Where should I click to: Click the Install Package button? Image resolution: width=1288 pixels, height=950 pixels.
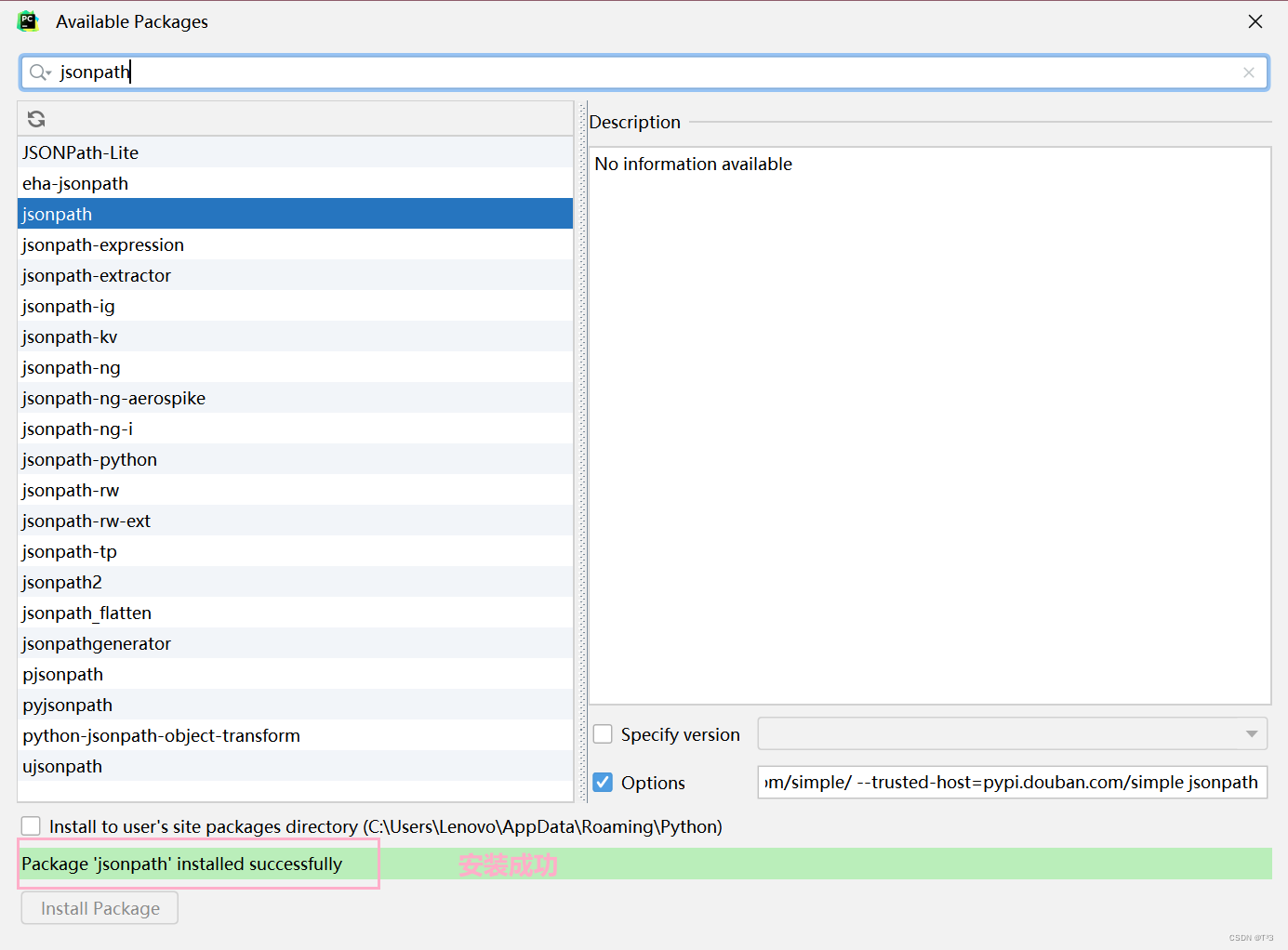(x=100, y=908)
